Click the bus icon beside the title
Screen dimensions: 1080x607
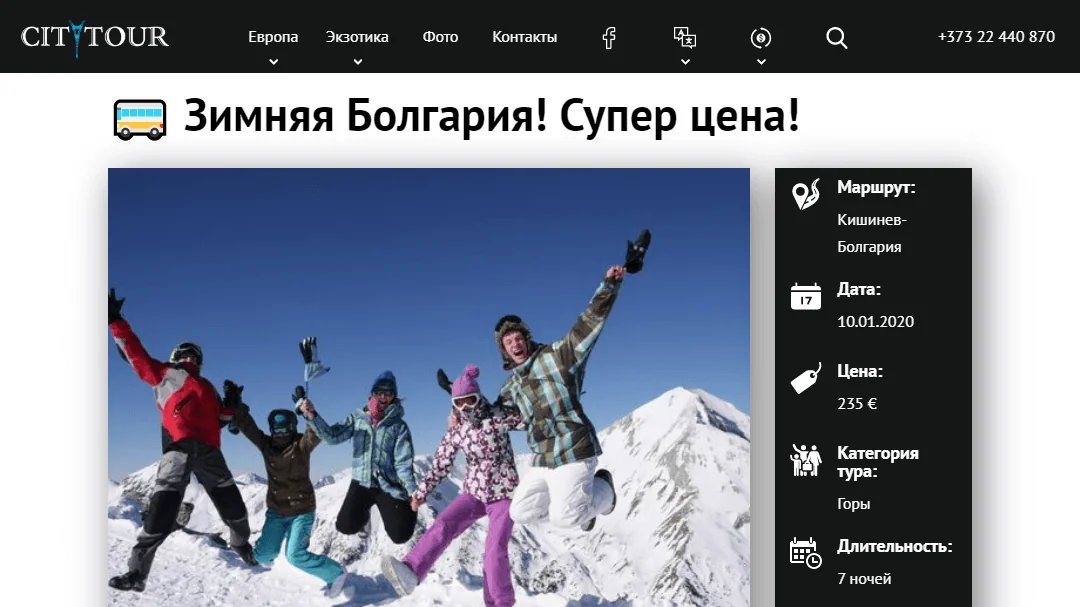140,120
